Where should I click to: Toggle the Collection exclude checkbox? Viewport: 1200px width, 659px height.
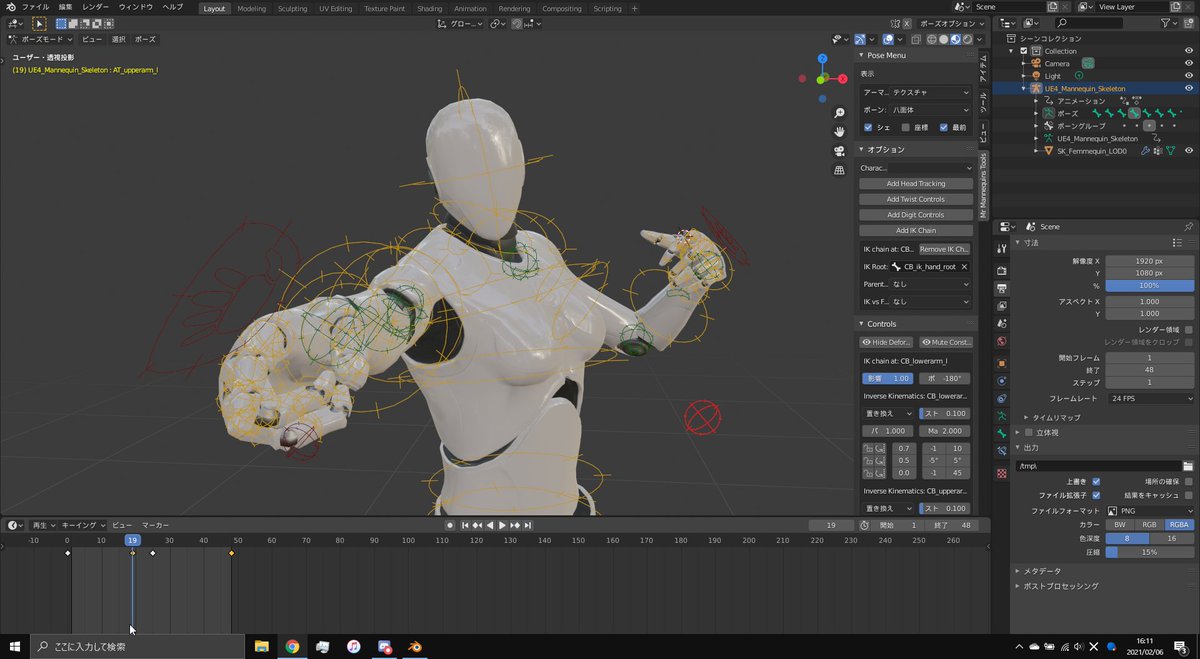pyautogui.click(x=1024, y=51)
